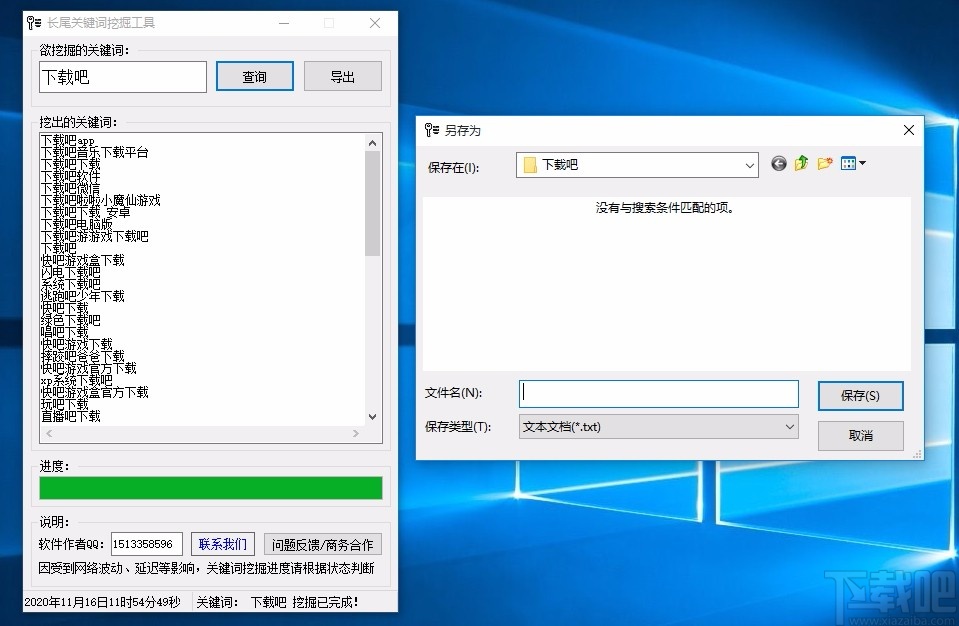Screen dimensions: 959x626
Task: Click the 保存(S) save button
Action: pyautogui.click(x=859, y=395)
